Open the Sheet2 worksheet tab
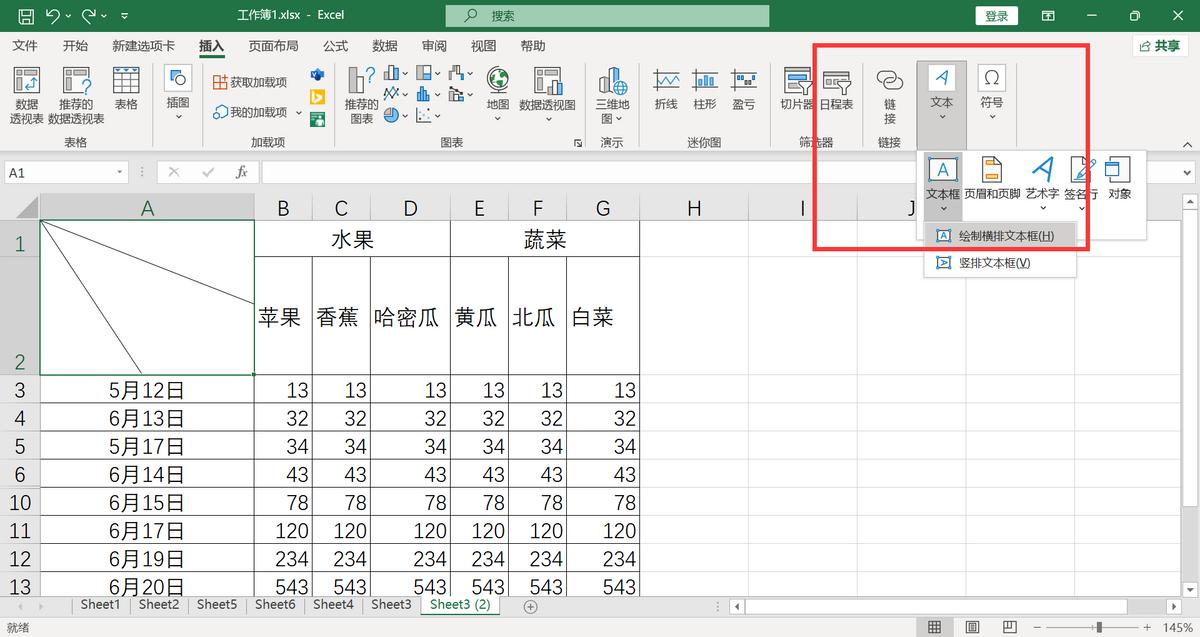The image size is (1200, 637). coord(158,604)
